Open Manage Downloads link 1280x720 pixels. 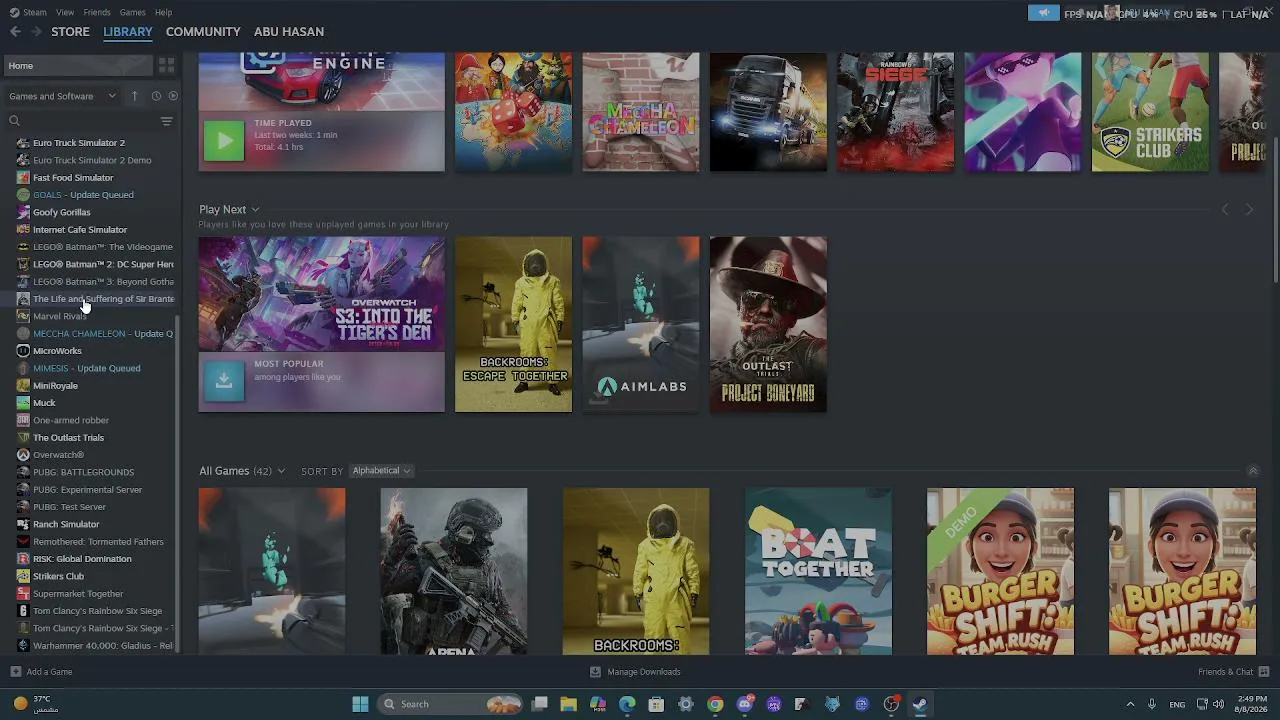pos(644,672)
